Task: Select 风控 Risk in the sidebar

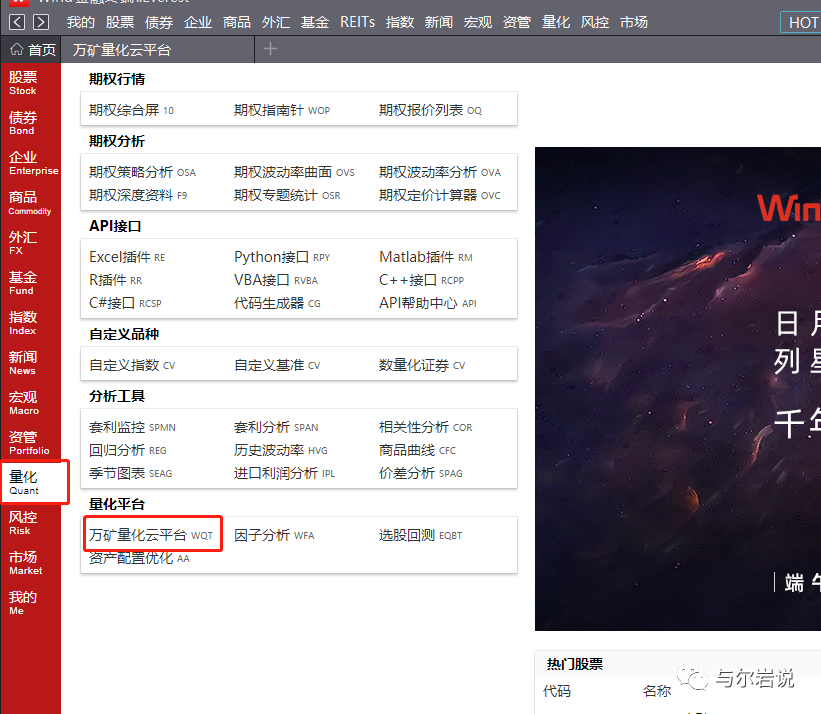Action: coord(23,523)
